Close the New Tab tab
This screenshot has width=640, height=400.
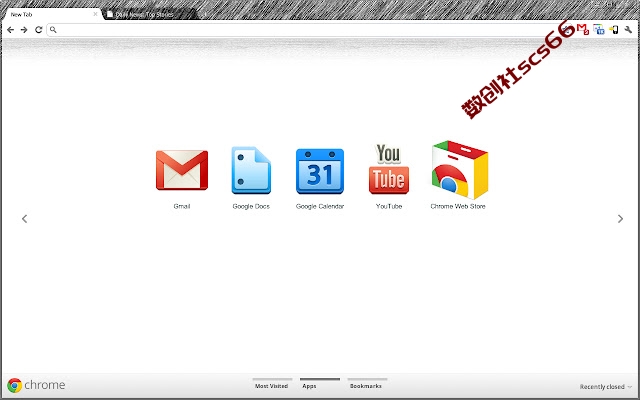tap(96, 14)
